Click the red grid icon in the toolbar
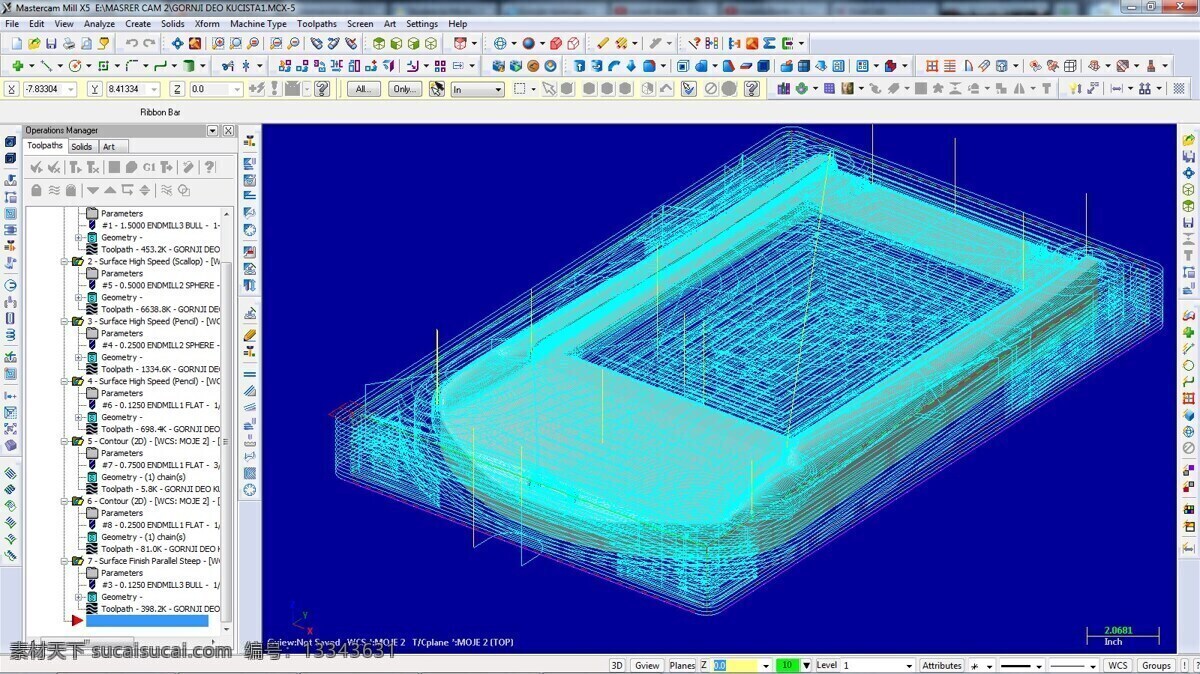The height and width of the screenshot is (674, 1200). pos(932,66)
